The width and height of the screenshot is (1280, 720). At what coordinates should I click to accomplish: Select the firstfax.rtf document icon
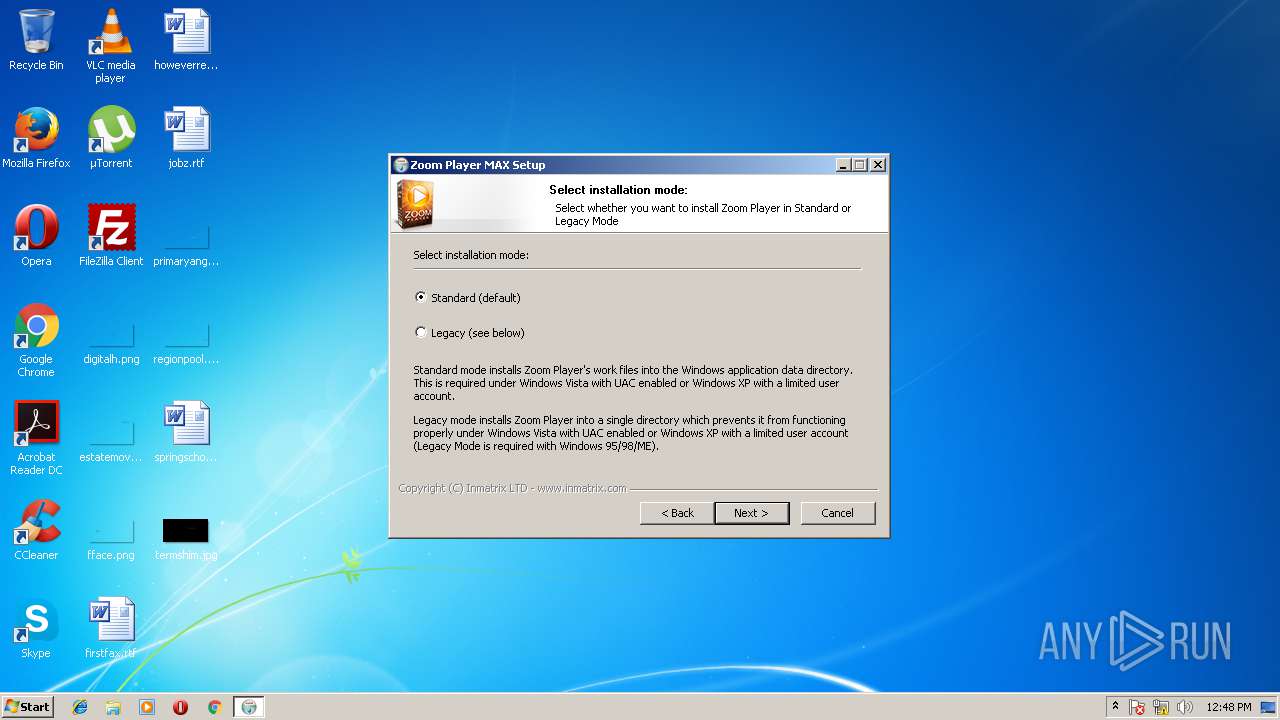[111, 628]
